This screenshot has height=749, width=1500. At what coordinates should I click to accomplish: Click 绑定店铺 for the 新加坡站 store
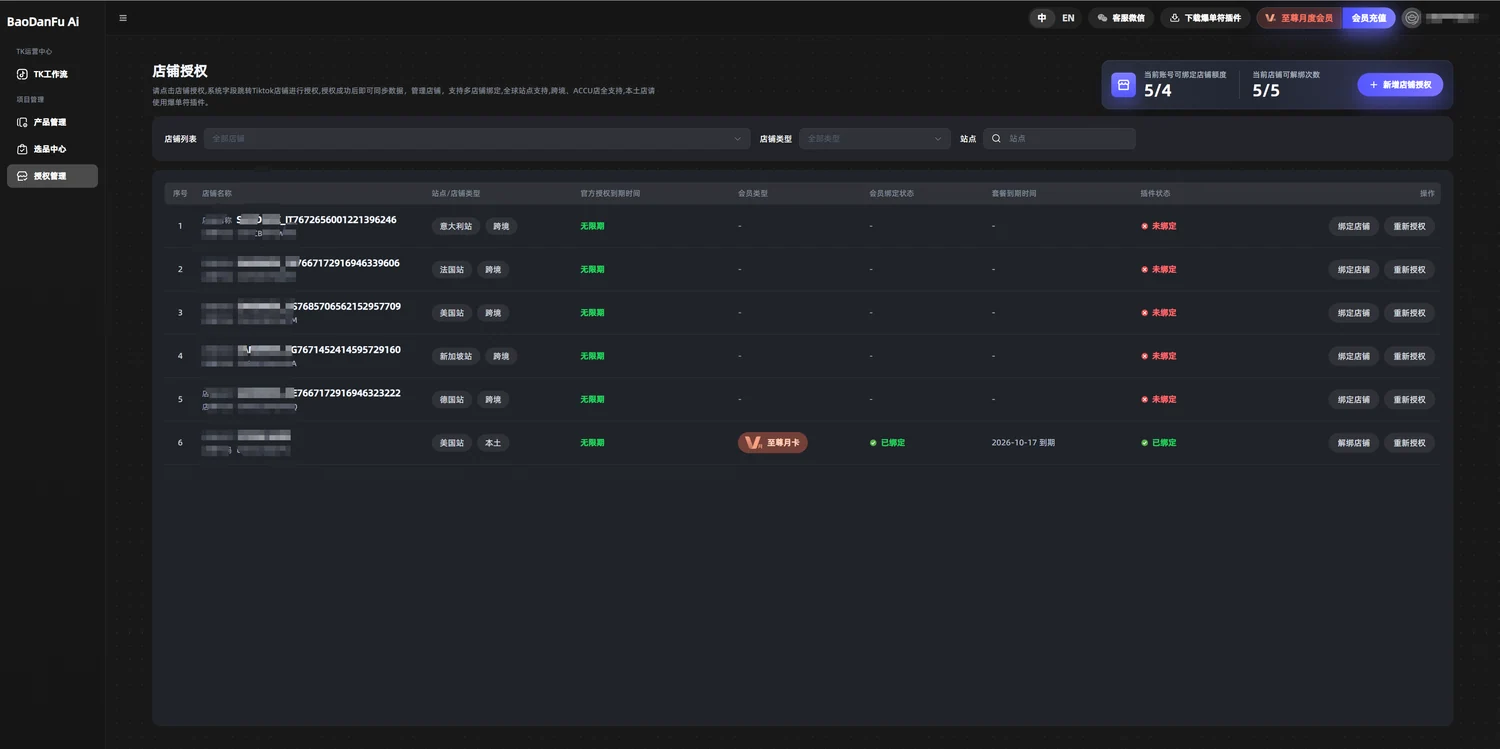click(x=1354, y=356)
